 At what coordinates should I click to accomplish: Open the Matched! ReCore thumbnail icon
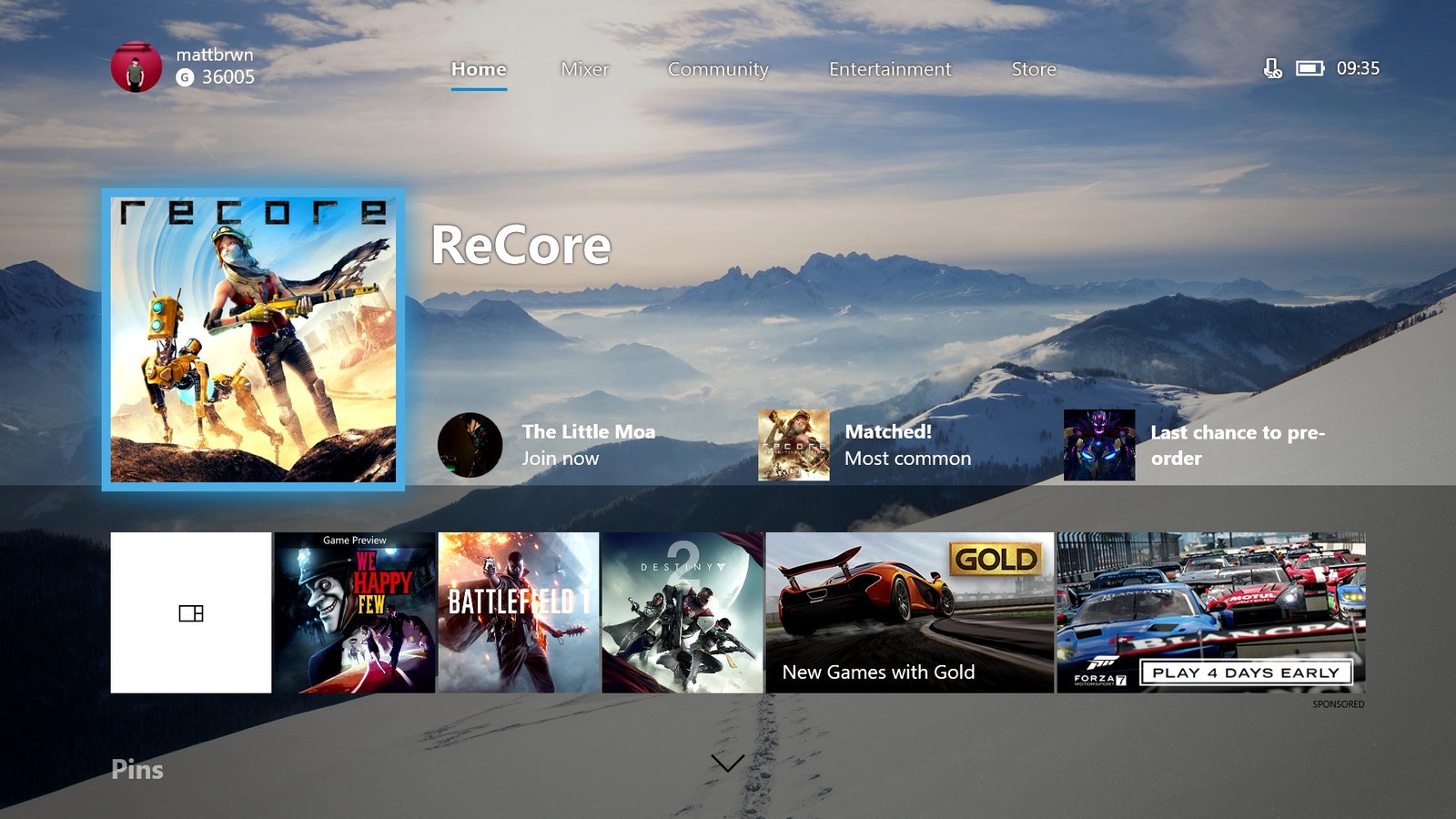click(794, 445)
